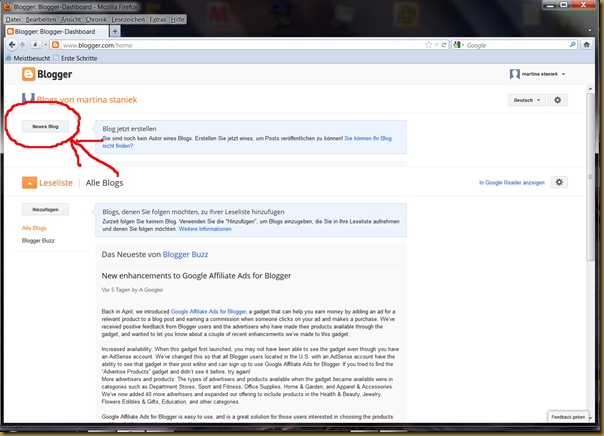The image size is (604, 436).
Task: Click the Feedback geben button
Action: point(568,417)
